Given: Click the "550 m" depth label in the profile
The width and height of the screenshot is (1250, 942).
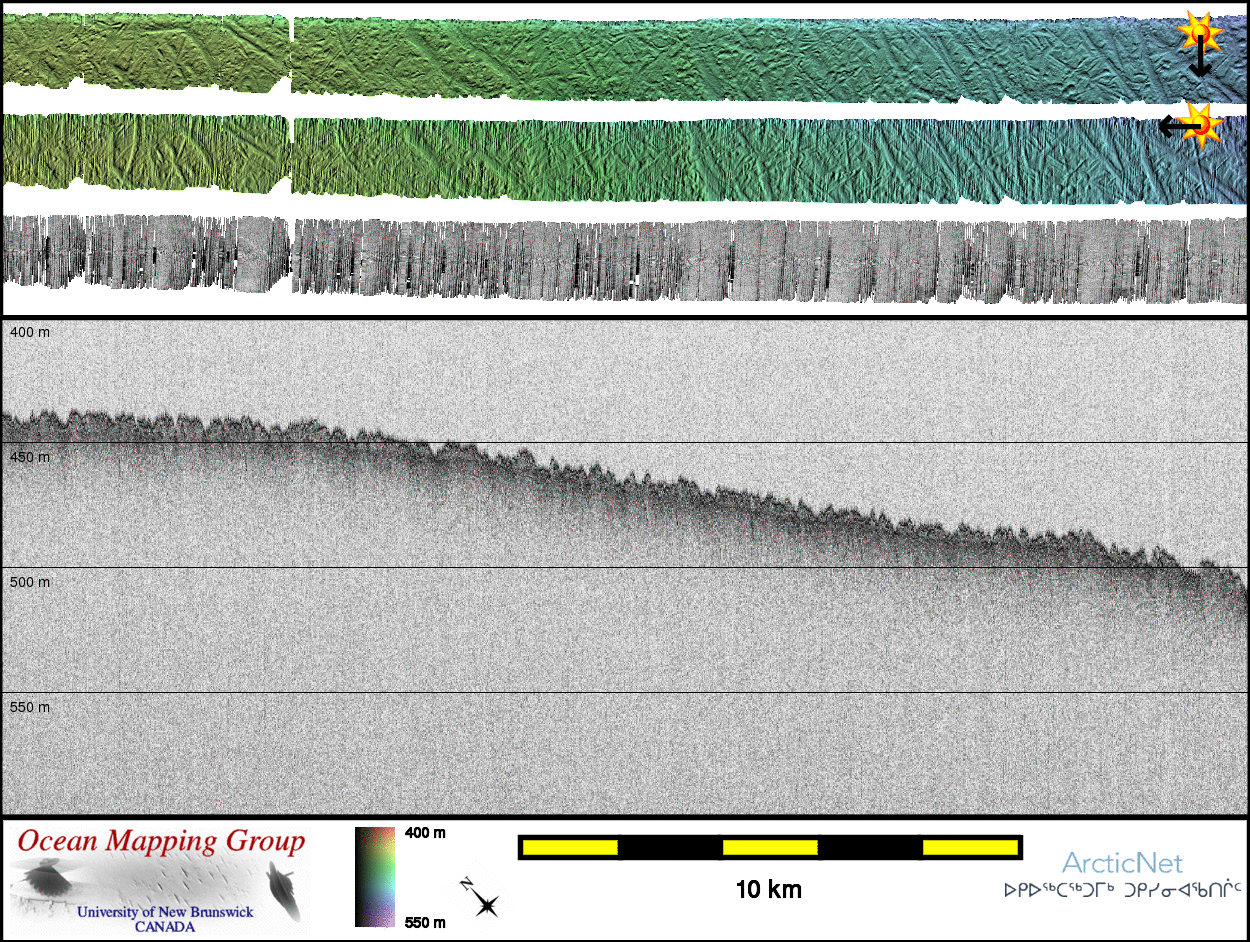Looking at the screenshot, I should [x=29, y=707].
